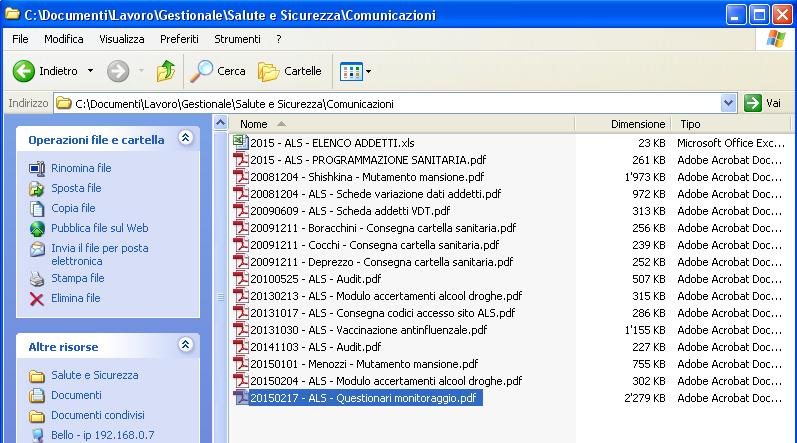Click the Excel icon of ELENCO ADDETTI.xls
Image resolution: width=797 pixels, height=443 pixels.
coord(240,142)
